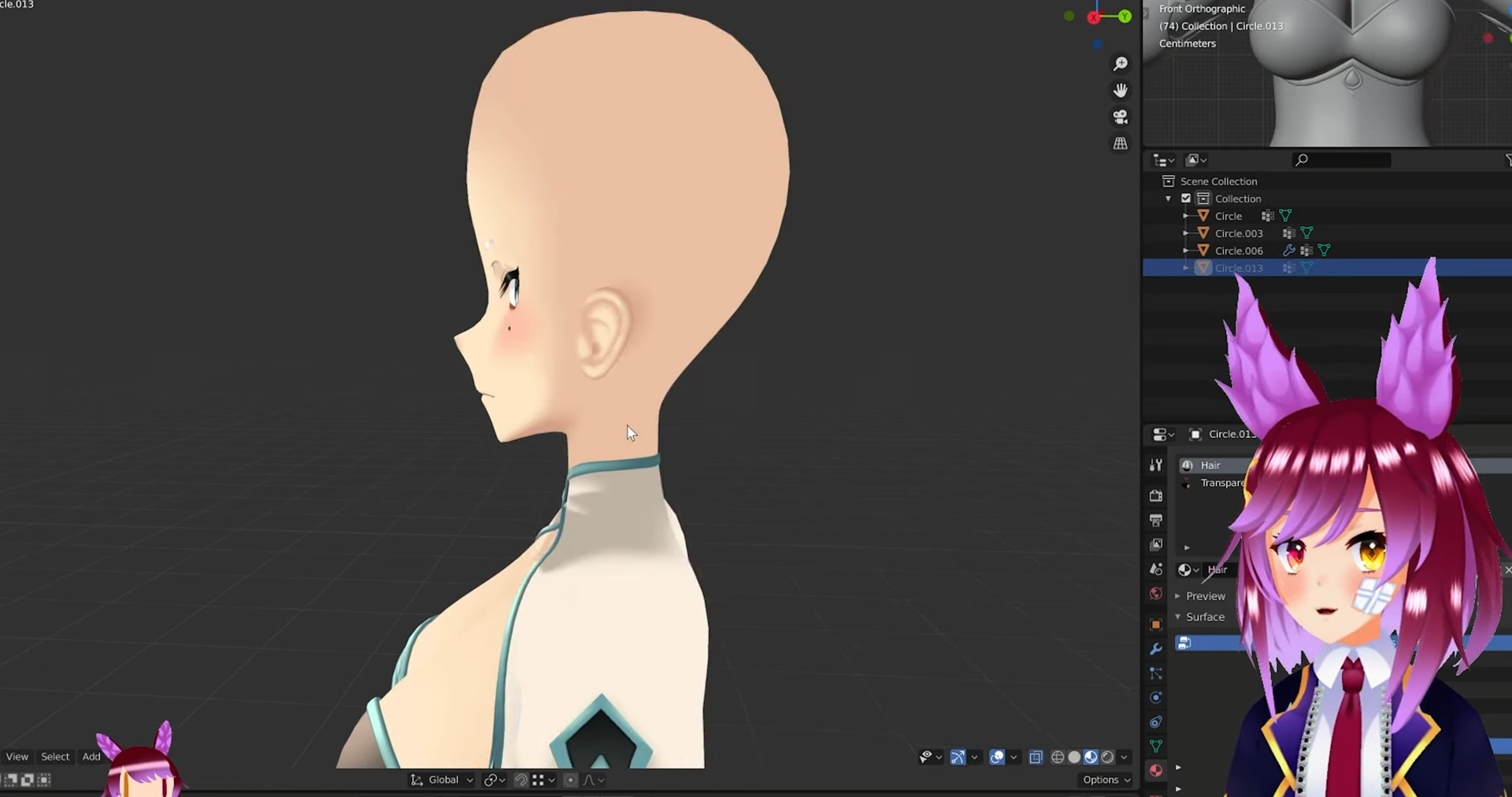Open the Add menu
The image size is (1512, 797).
click(91, 757)
